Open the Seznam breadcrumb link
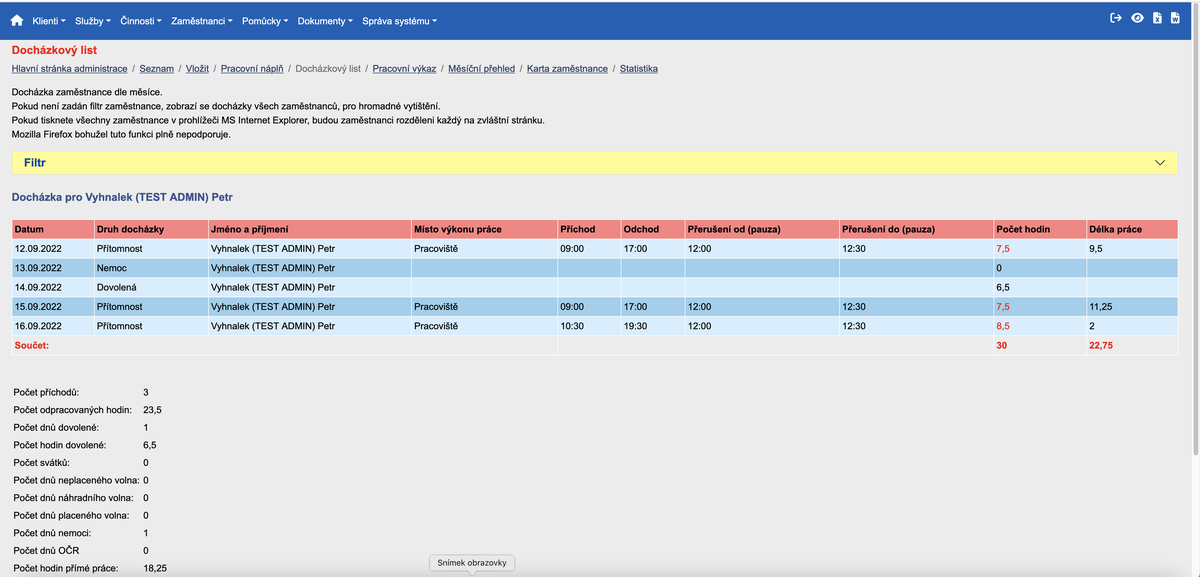Image resolution: width=1200 pixels, height=577 pixels. point(156,68)
